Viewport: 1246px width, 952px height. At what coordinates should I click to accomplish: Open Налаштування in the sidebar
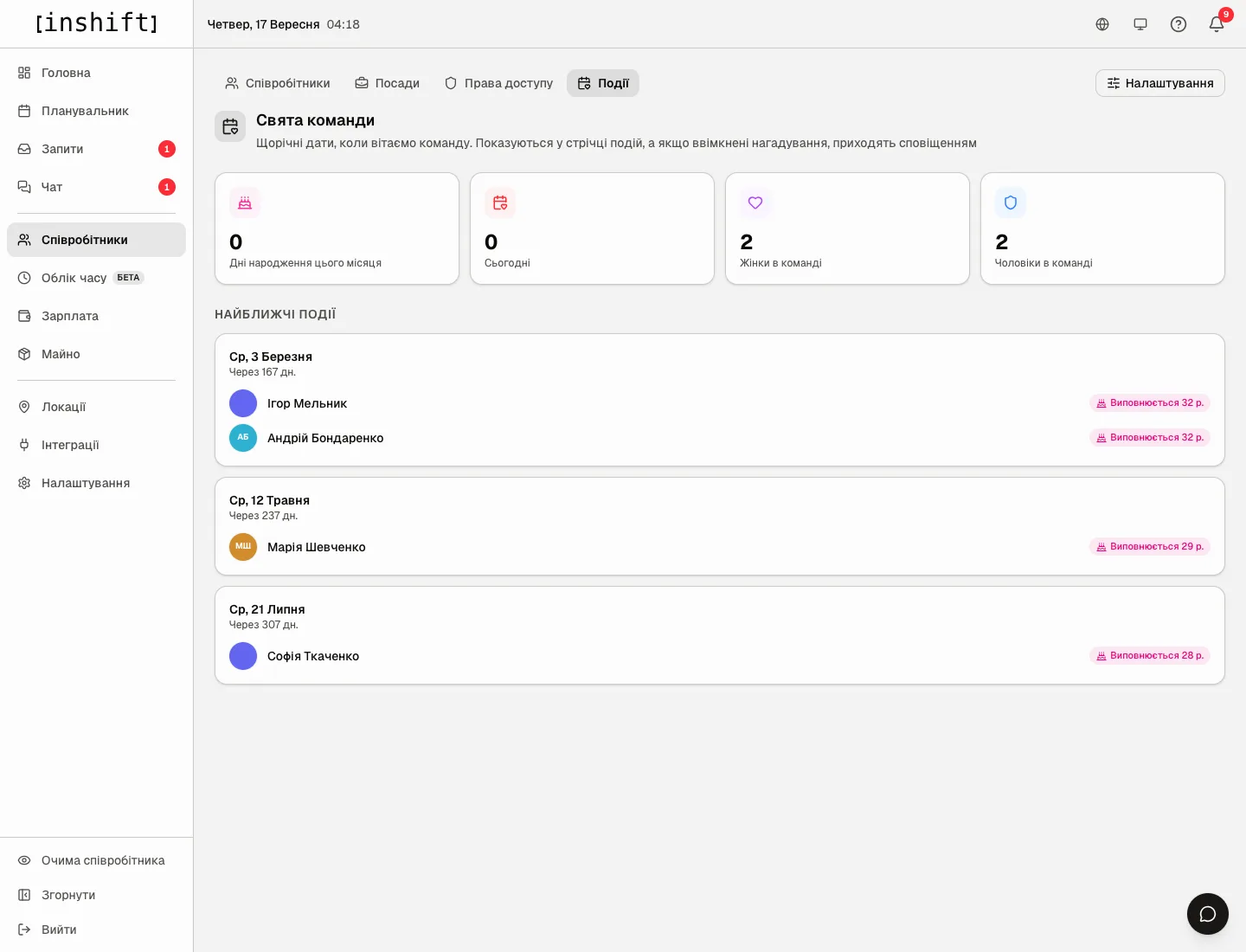(x=96, y=483)
